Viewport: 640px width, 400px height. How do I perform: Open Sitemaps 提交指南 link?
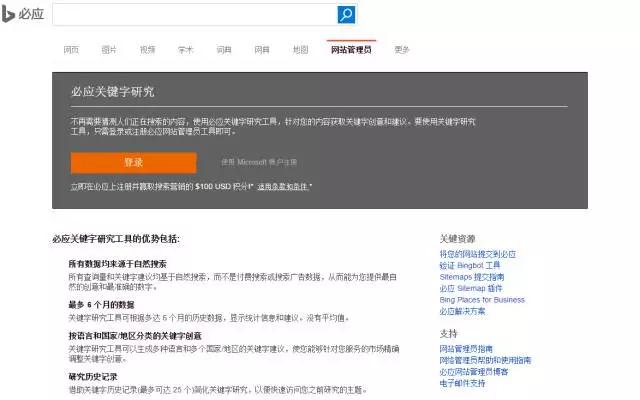click(472, 277)
